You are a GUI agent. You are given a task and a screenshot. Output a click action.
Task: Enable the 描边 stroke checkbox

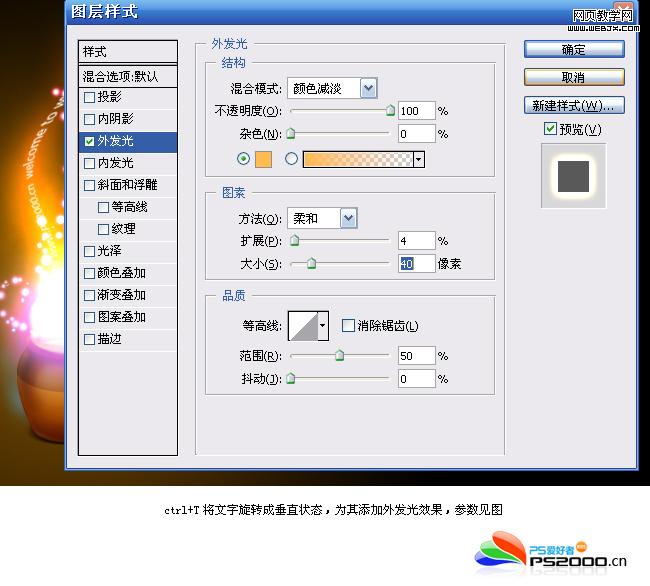point(89,339)
